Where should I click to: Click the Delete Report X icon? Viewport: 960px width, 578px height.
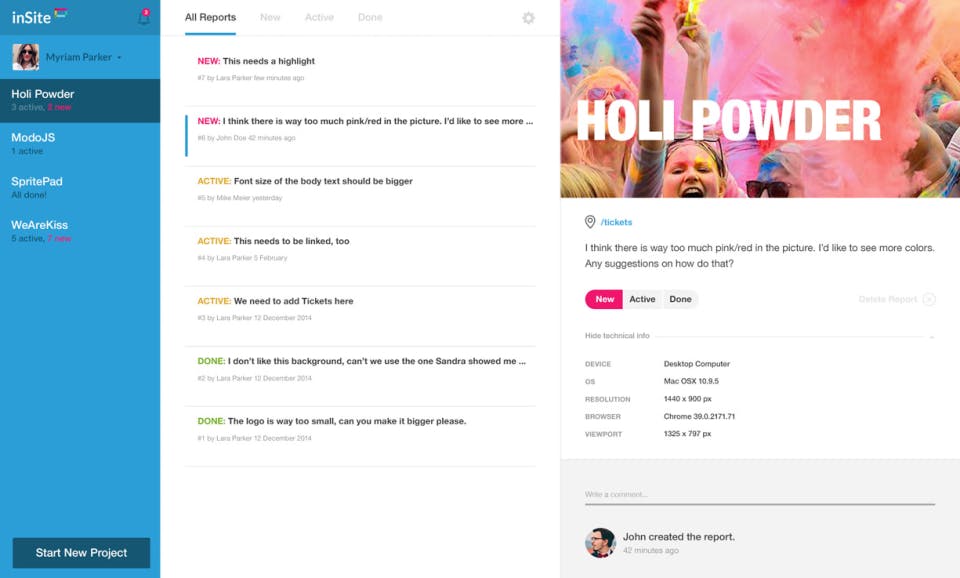coord(929,299)
